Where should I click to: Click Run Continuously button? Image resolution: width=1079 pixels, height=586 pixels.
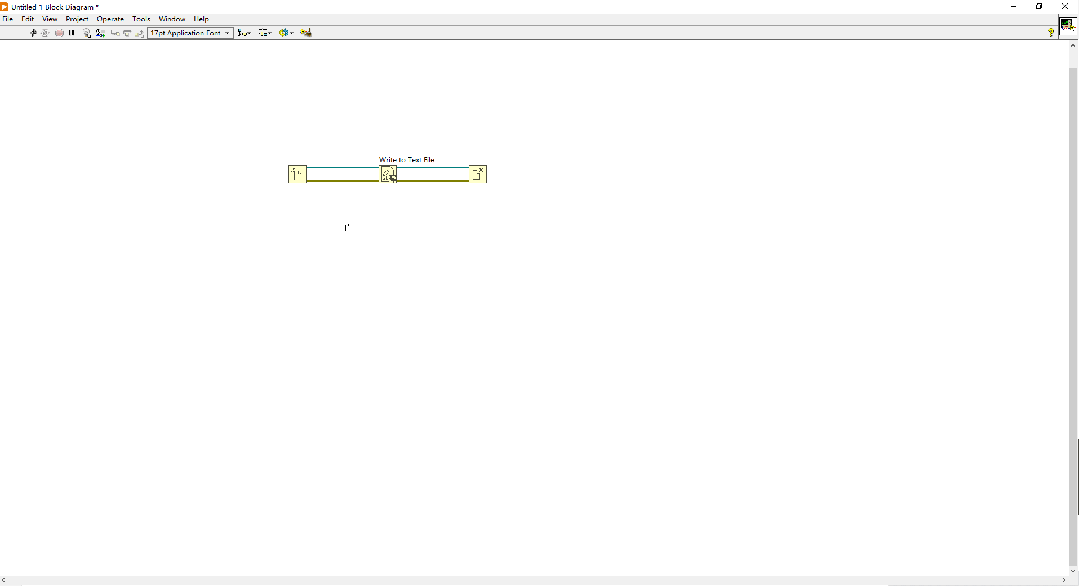pos(45,33)
